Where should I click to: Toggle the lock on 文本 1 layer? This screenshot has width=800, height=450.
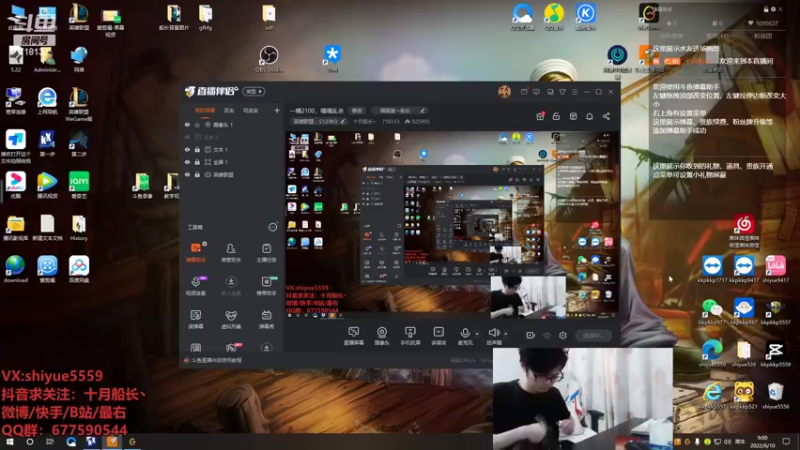[x=197, y=149]
